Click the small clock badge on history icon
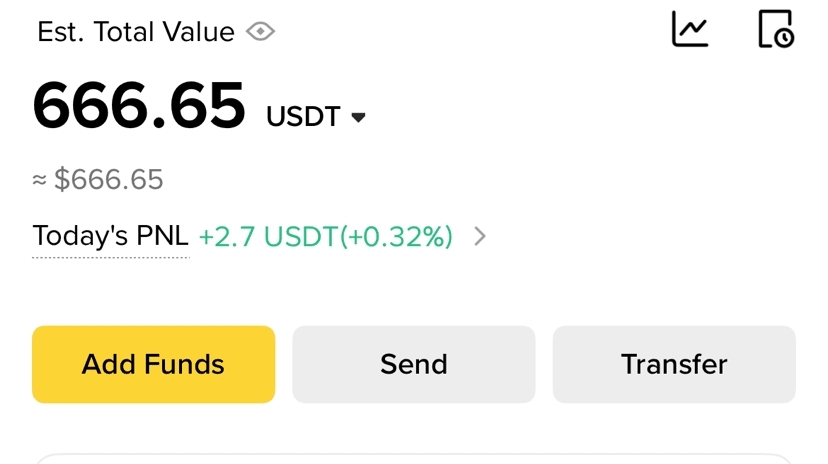Viewport: 828px width, 464px height. [x=784, y=38]
